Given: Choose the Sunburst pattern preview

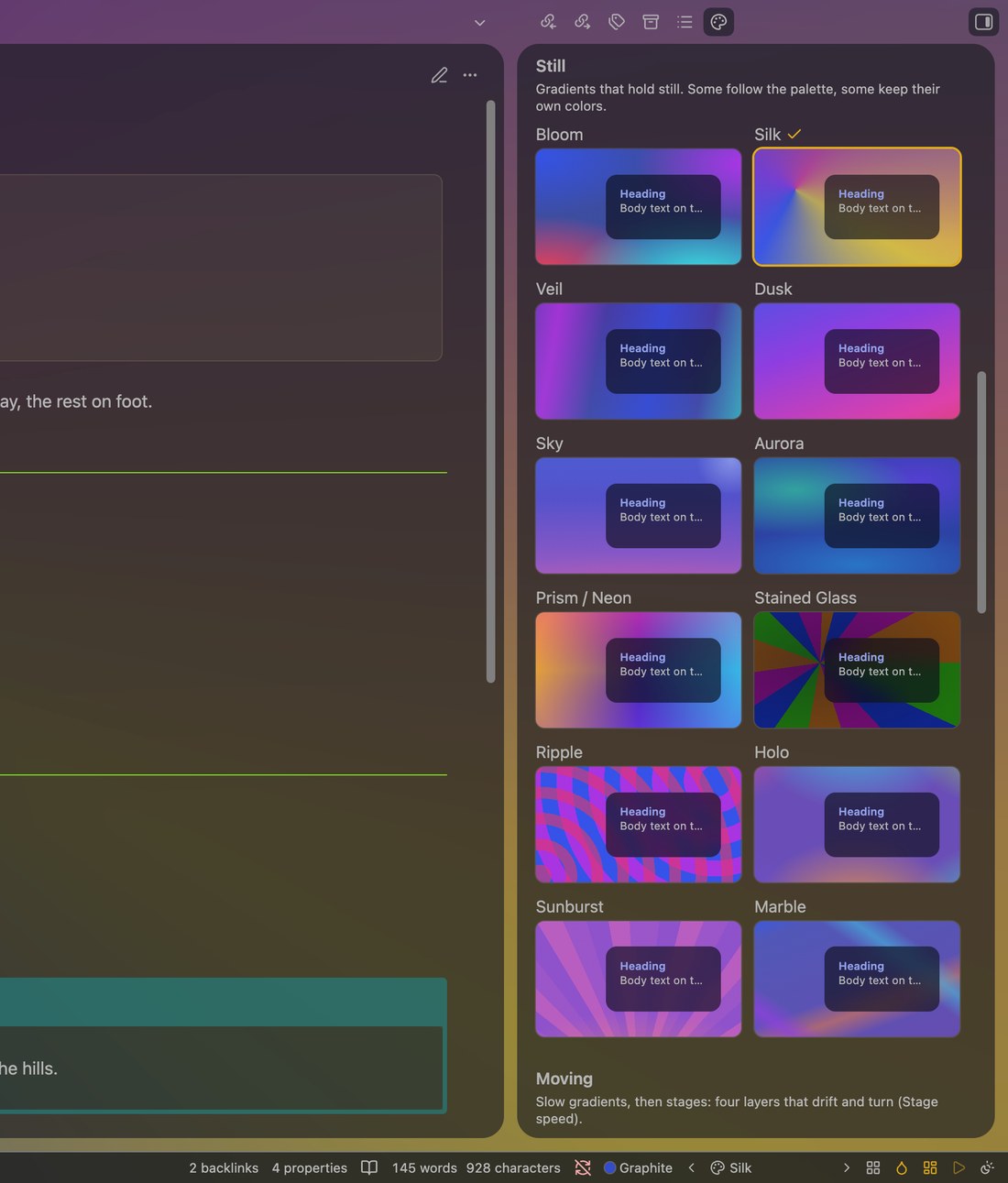Looking at the screenshot, I should 639,979.
